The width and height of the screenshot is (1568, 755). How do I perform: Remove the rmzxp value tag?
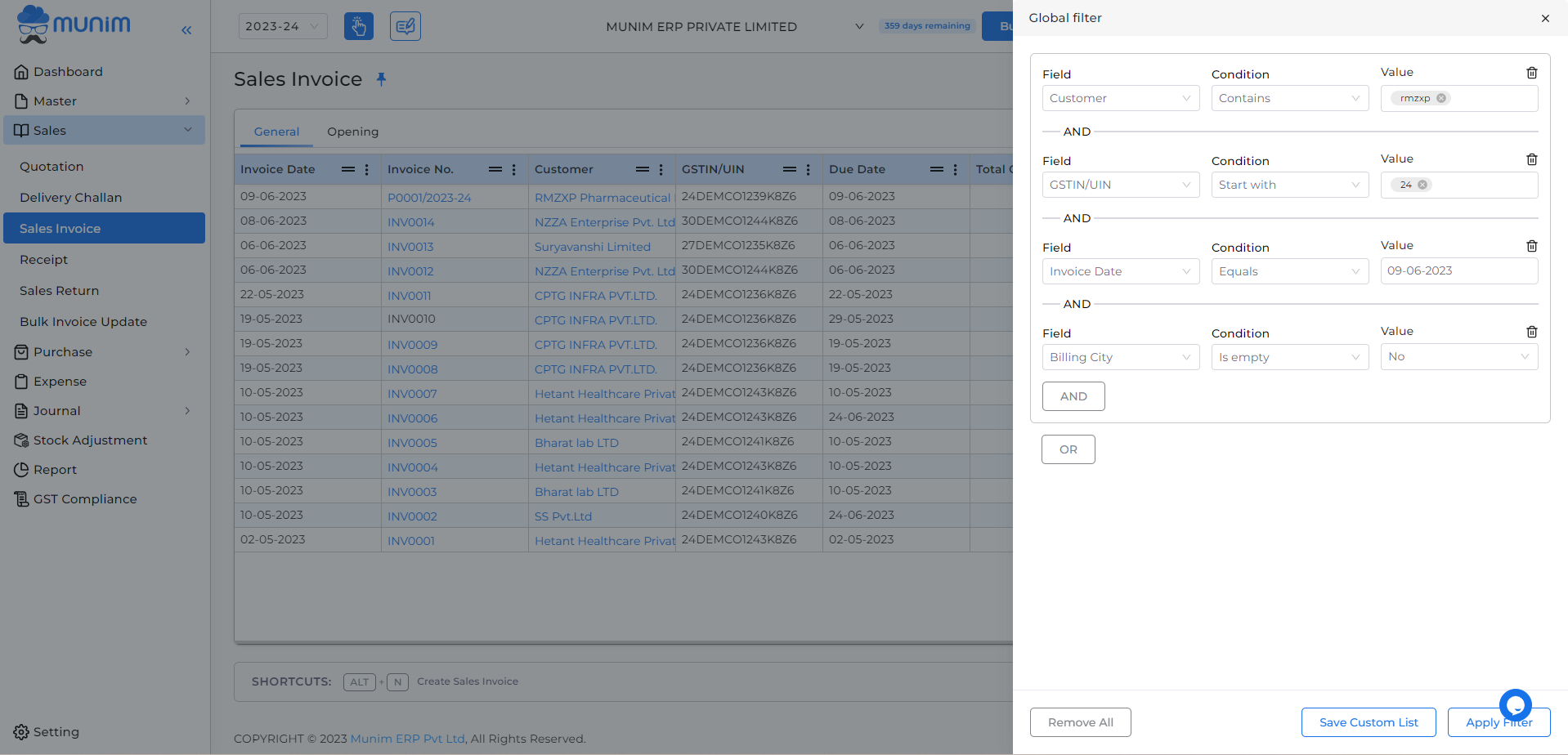(1441, 98)
